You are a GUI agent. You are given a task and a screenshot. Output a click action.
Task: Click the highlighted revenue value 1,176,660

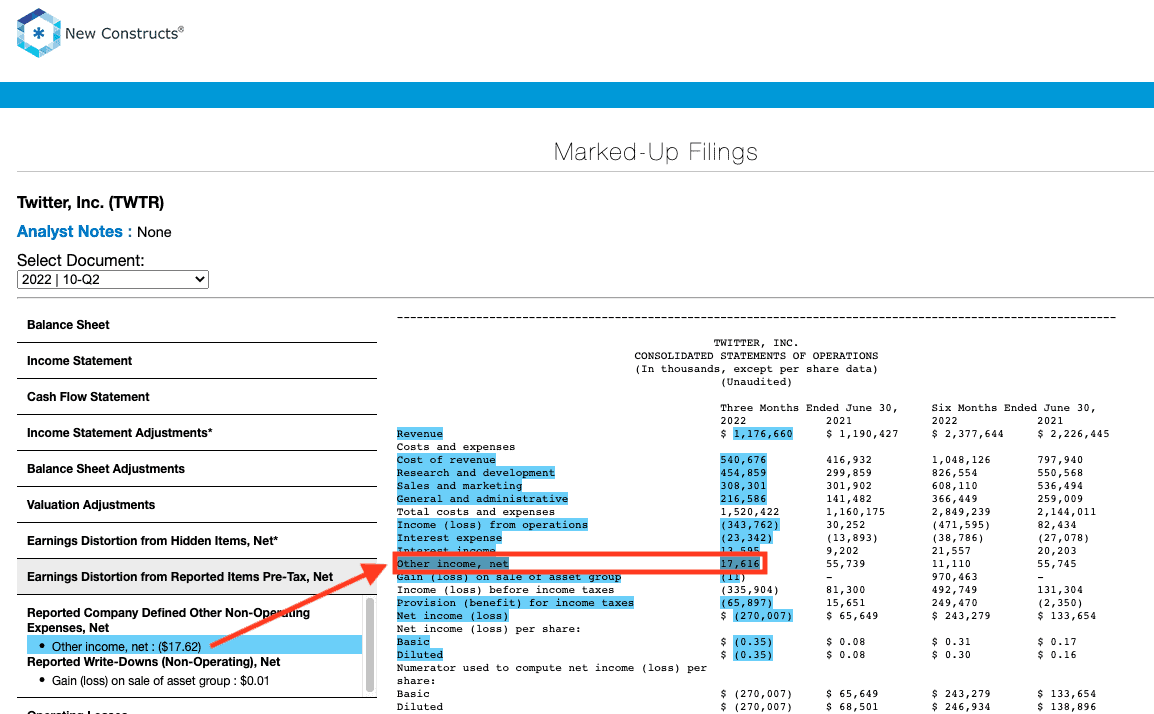click(763, 434)
